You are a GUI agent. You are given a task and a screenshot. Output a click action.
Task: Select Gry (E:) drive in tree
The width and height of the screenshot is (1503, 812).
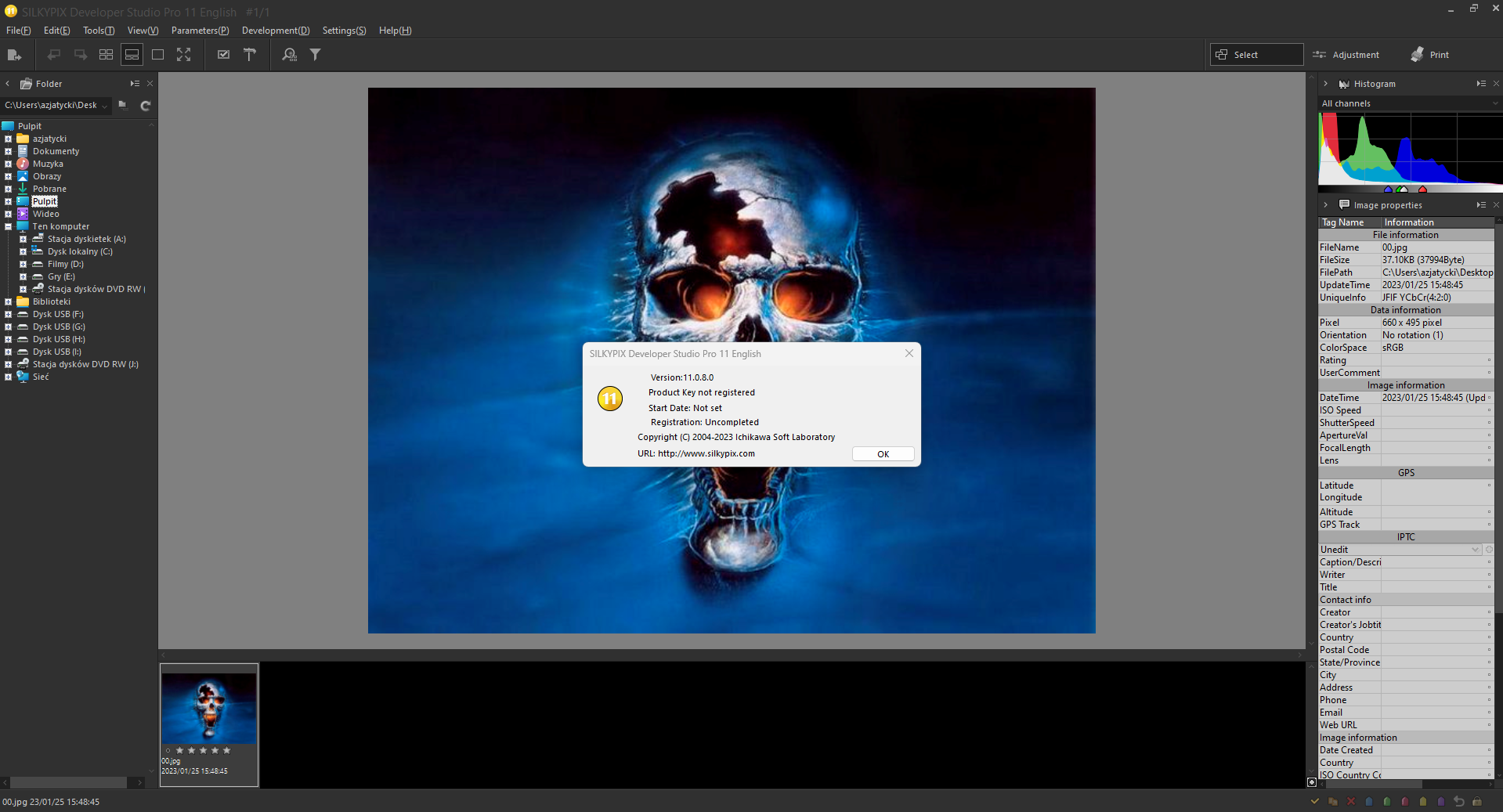tap(61, 276)
